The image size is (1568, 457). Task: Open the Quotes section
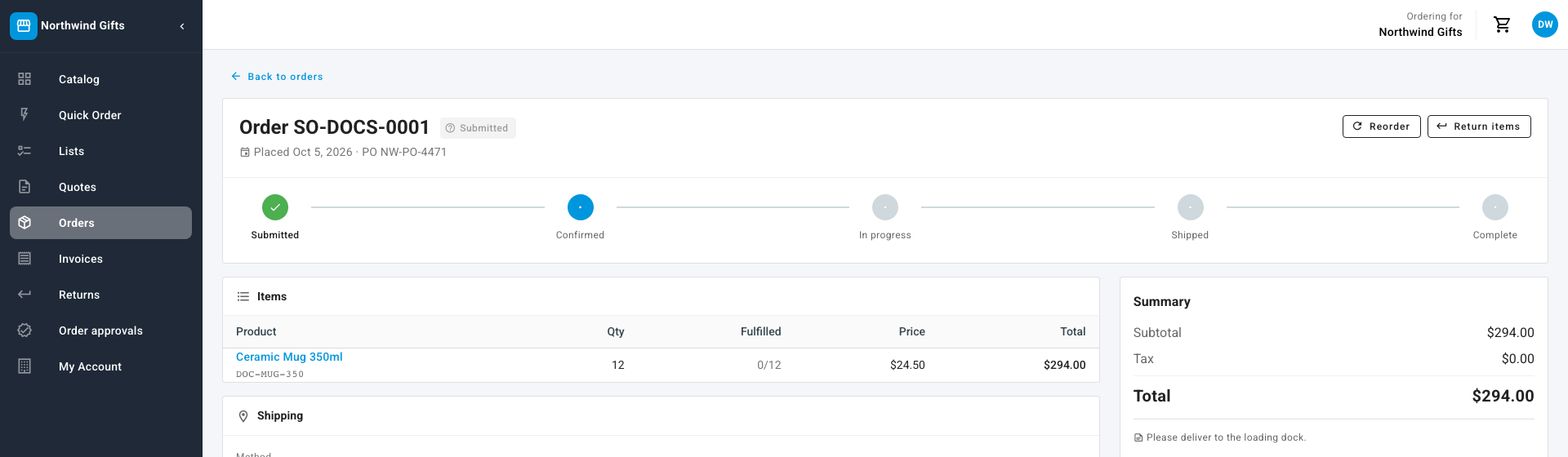(x=100, y=187)
